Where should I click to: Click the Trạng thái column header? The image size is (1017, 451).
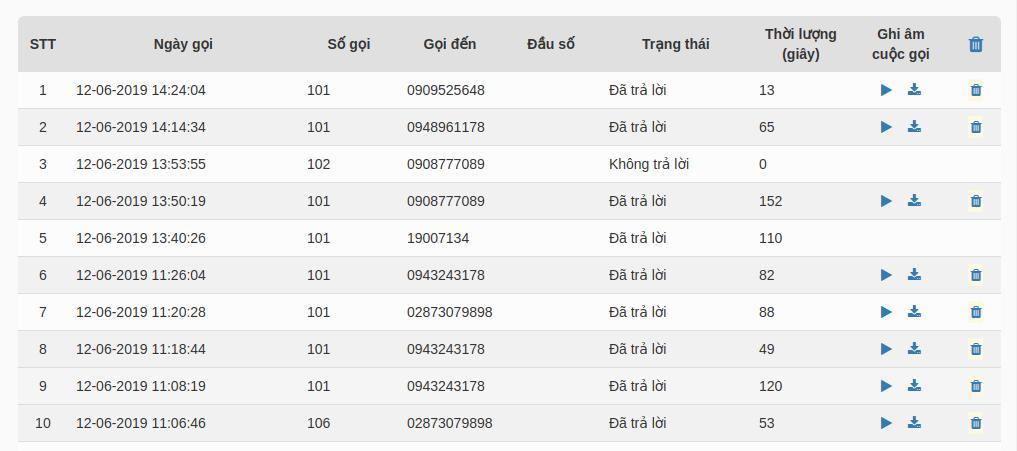pos(675,44)
